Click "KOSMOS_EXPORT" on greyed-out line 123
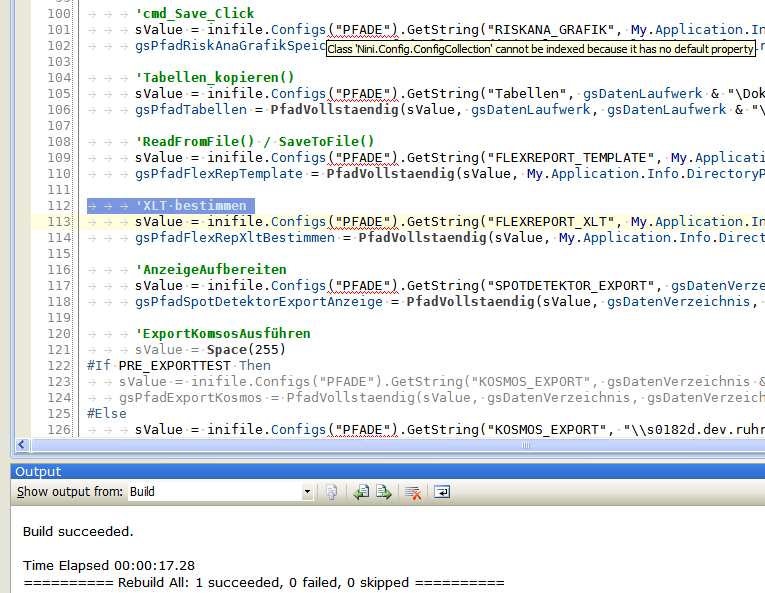 532,382
